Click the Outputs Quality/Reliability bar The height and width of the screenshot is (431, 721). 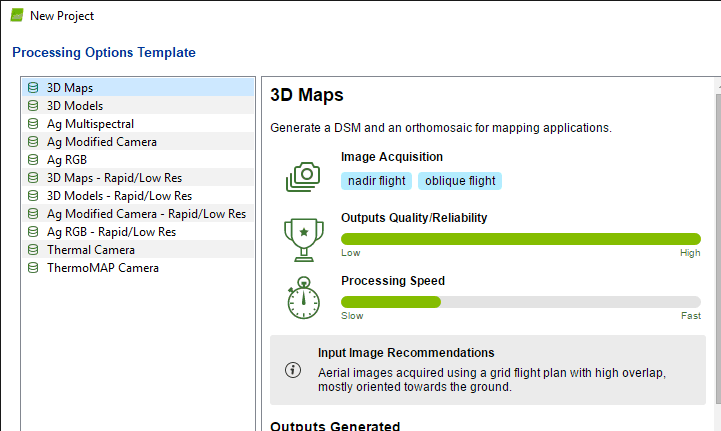[x=520, y=239]
